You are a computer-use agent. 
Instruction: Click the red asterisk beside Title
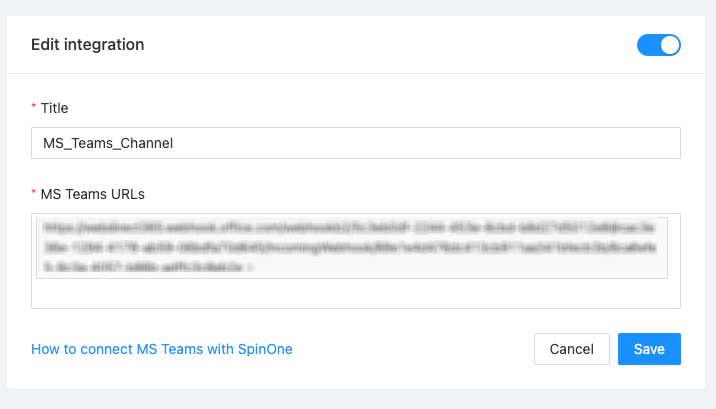(34, 108)
